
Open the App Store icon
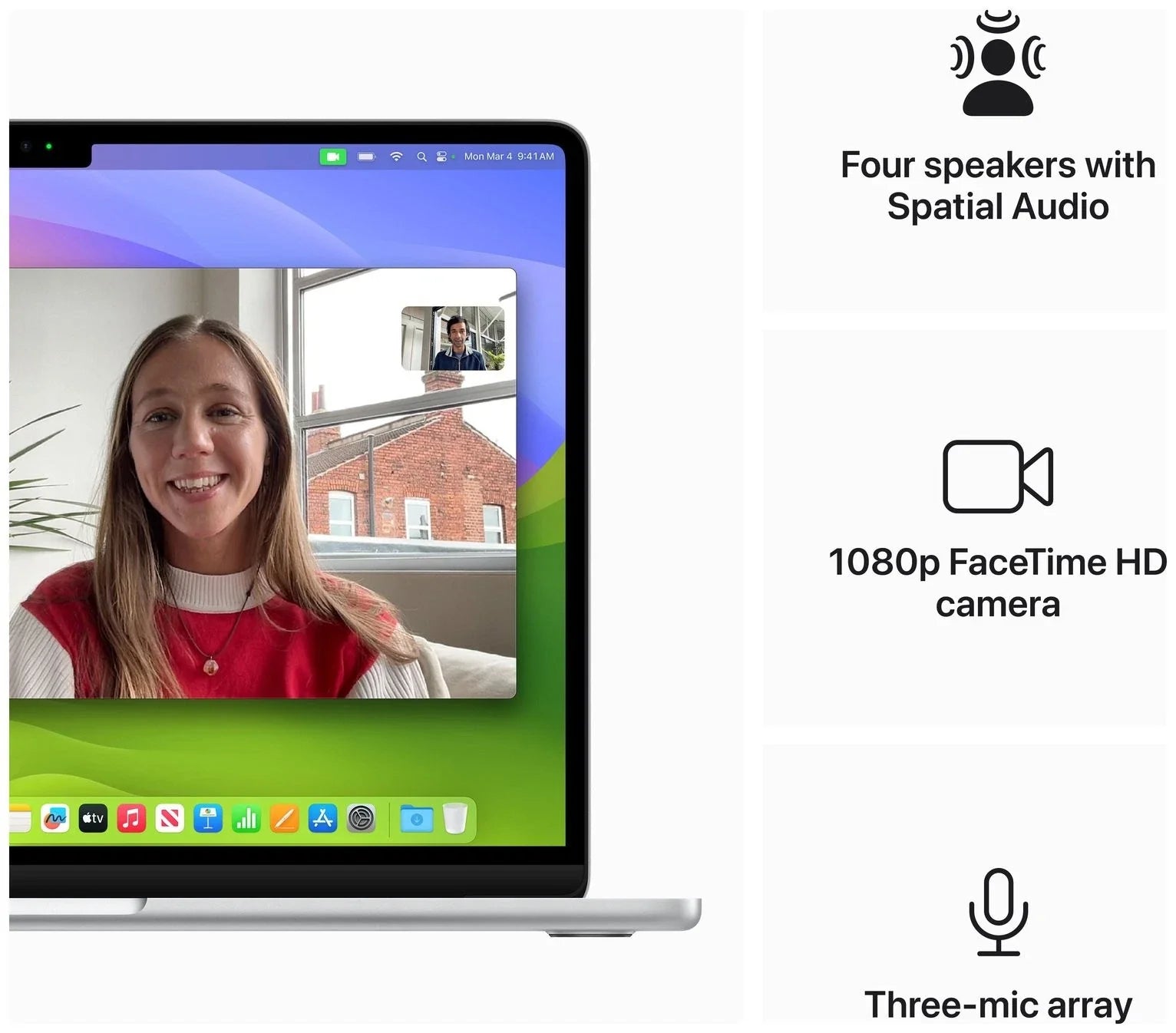(x=322, y=819)
